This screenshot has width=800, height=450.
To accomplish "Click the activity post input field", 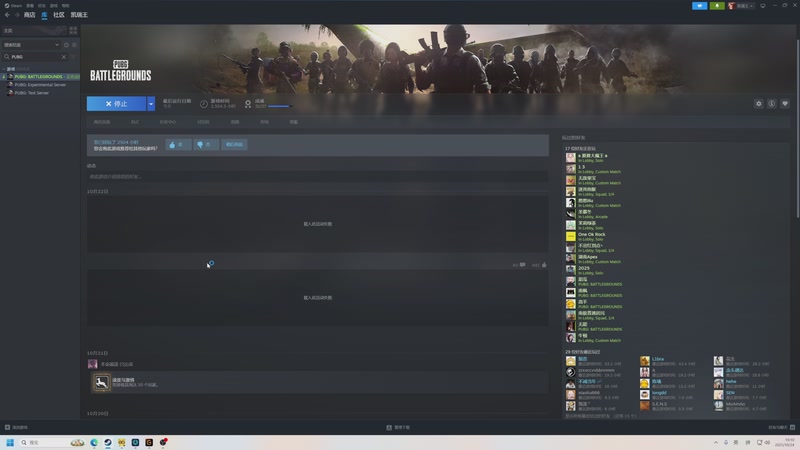I will pos(317,177).
